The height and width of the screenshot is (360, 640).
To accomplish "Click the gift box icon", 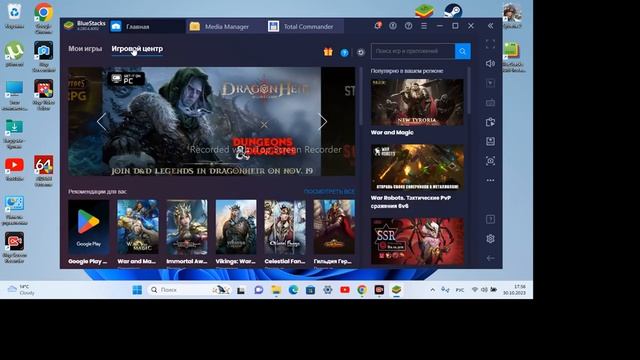I will click(328, 52).
